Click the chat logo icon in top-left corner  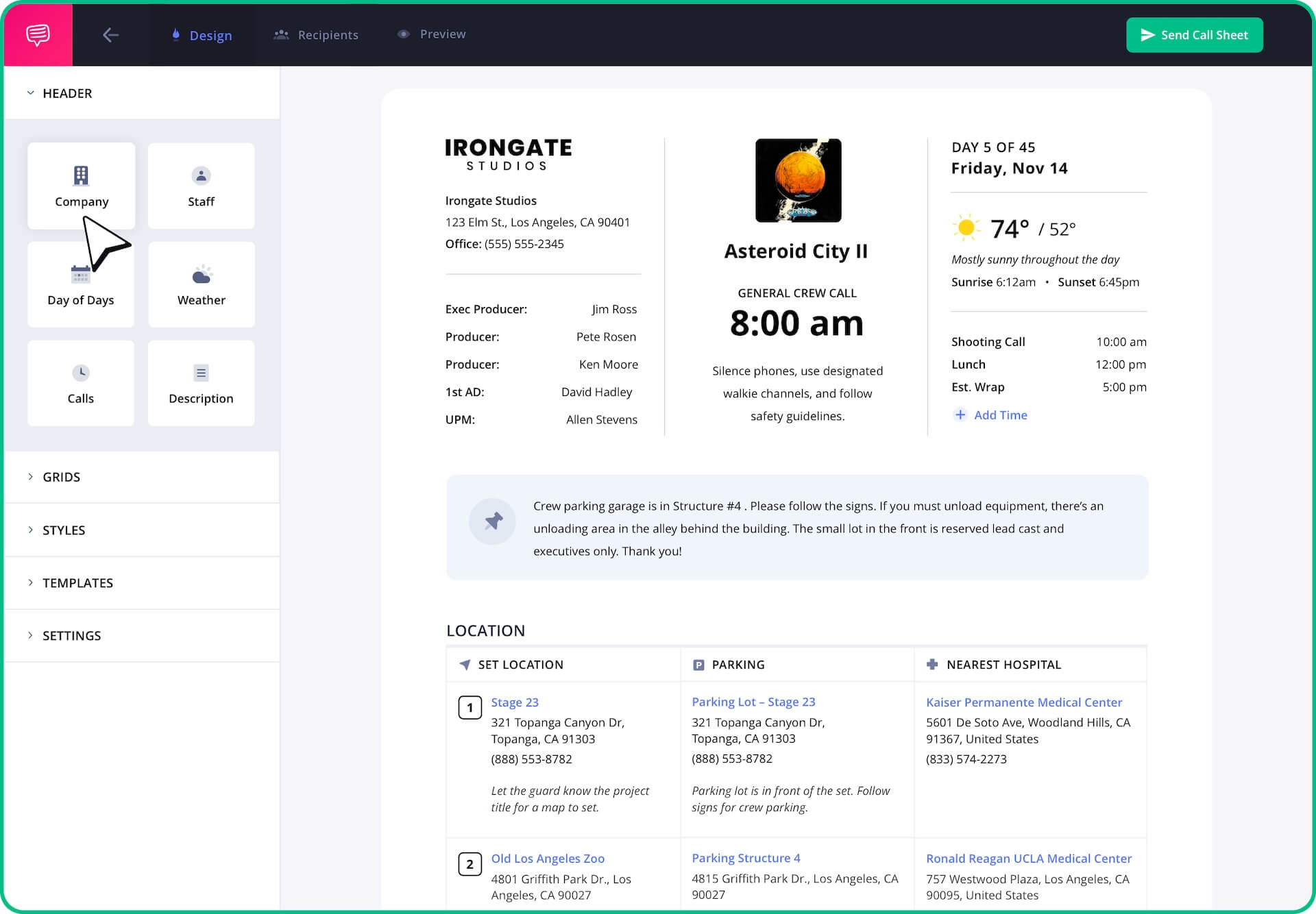point(38,34)
